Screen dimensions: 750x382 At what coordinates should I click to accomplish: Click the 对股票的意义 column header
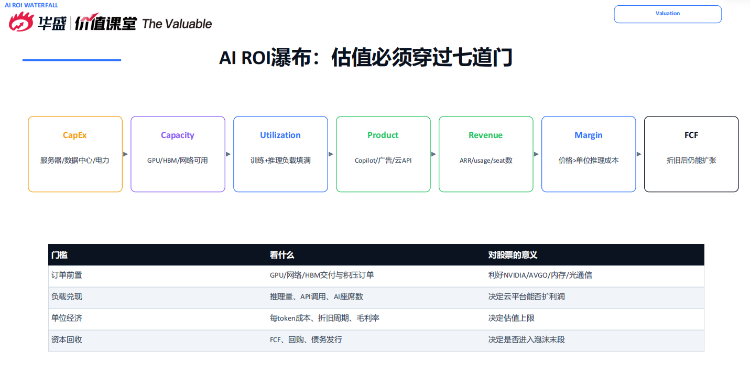(512, 255)
